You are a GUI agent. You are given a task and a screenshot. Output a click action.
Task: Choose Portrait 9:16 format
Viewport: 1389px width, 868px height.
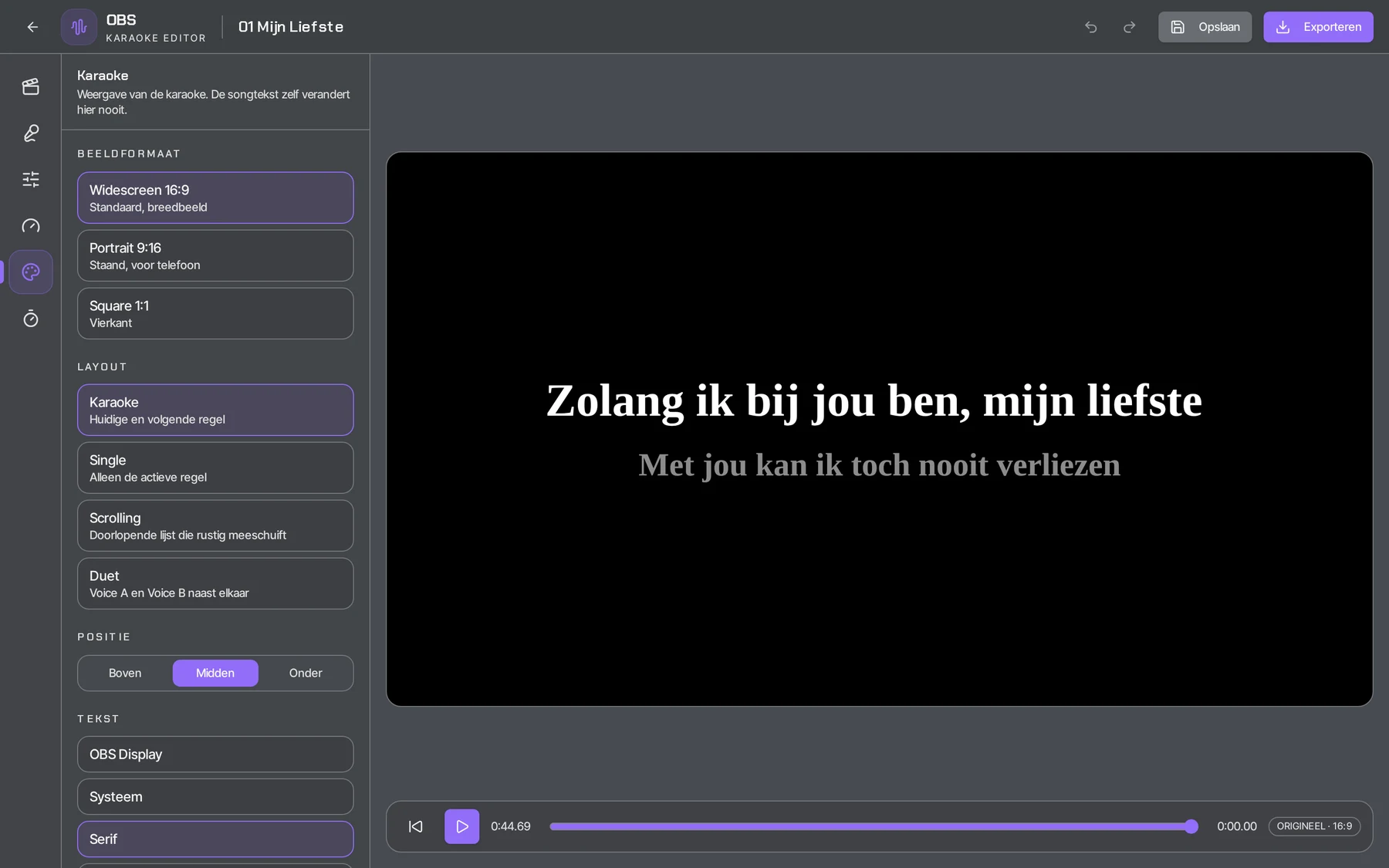click(215, 255)
